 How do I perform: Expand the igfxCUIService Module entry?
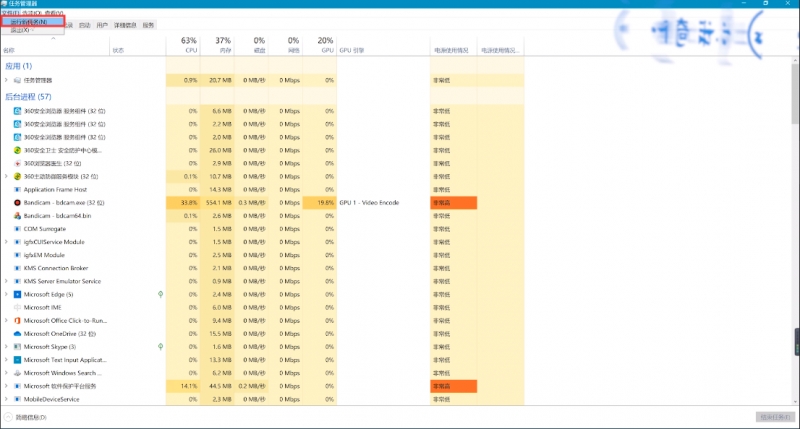pyautogui.click(x=6, y=242)
